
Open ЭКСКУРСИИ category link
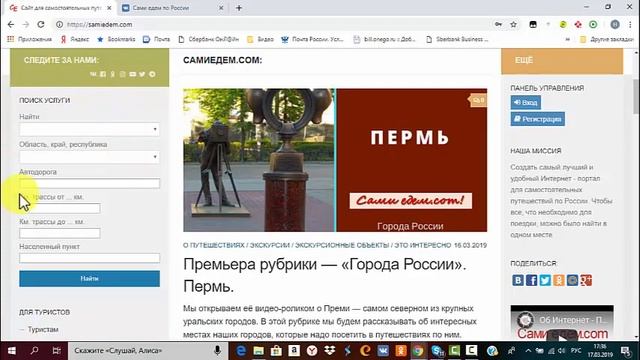[x=269, y=245]
